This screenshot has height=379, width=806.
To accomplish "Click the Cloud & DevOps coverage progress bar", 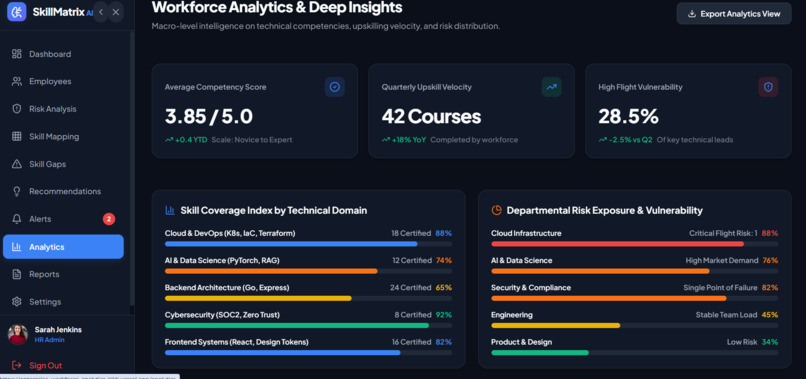I will tap(308, 244).
